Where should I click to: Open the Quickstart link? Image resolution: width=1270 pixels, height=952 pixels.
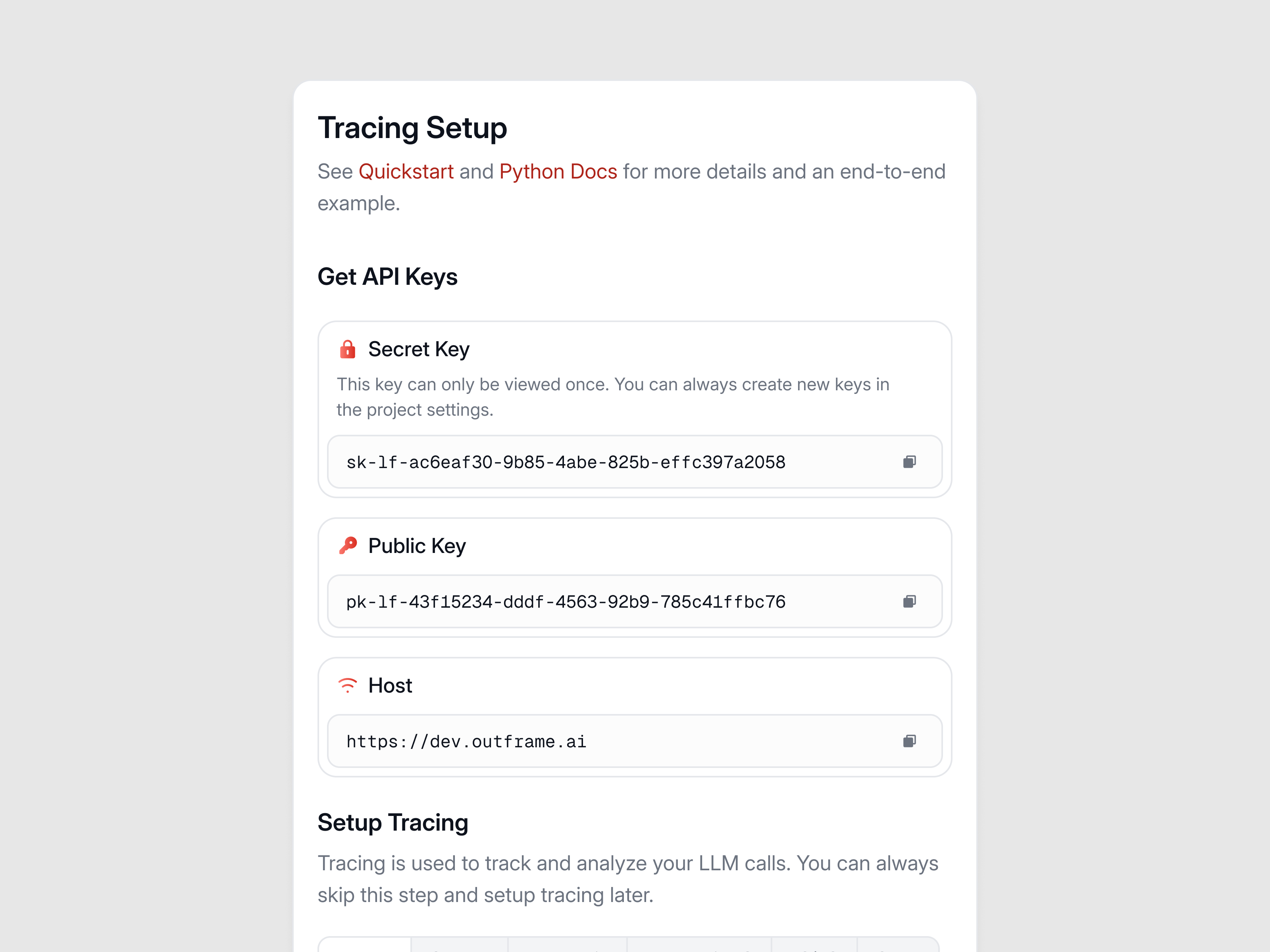406,171
